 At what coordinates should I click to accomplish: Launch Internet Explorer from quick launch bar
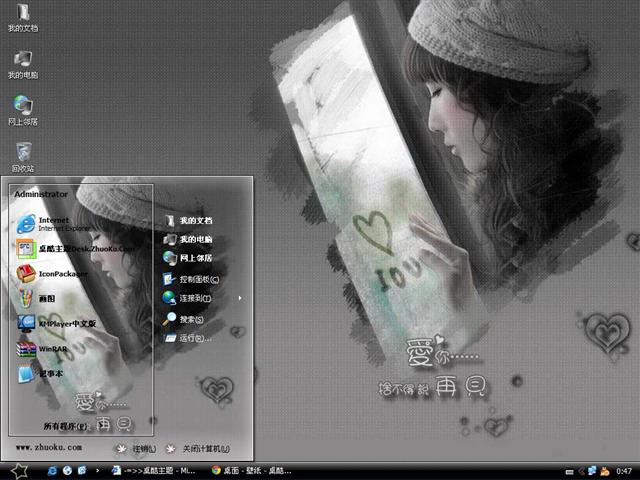coord(52,471)
